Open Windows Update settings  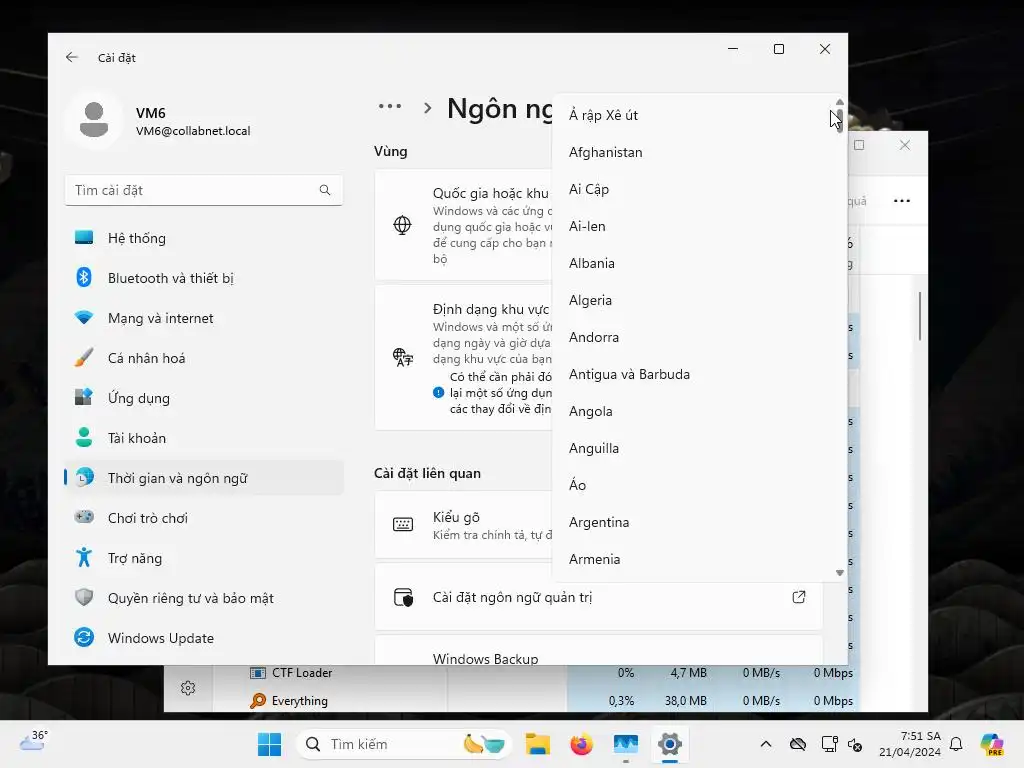point(204,638)
